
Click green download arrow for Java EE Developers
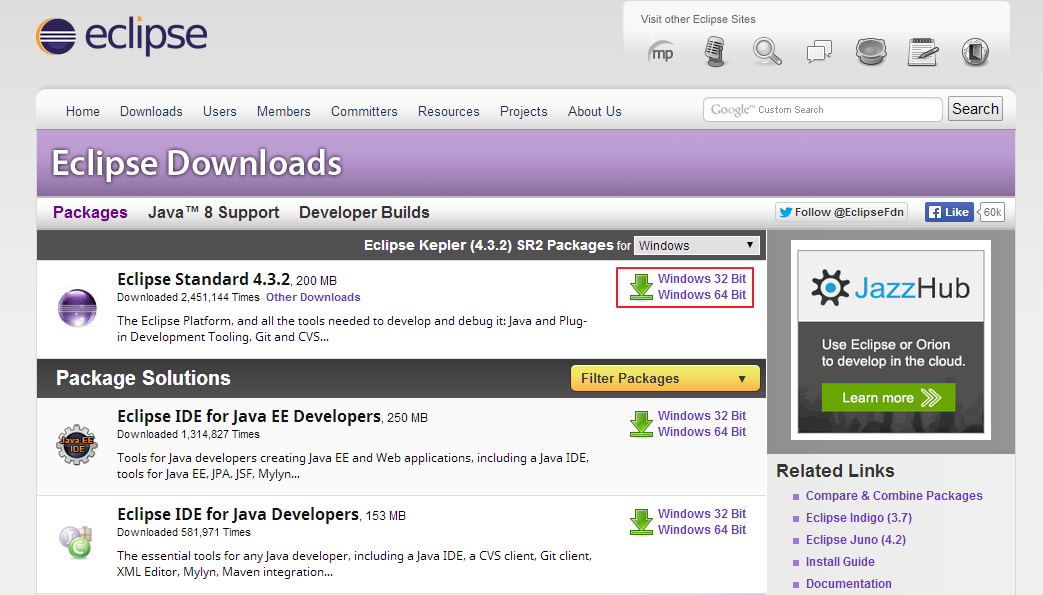(x=641, y=424)
